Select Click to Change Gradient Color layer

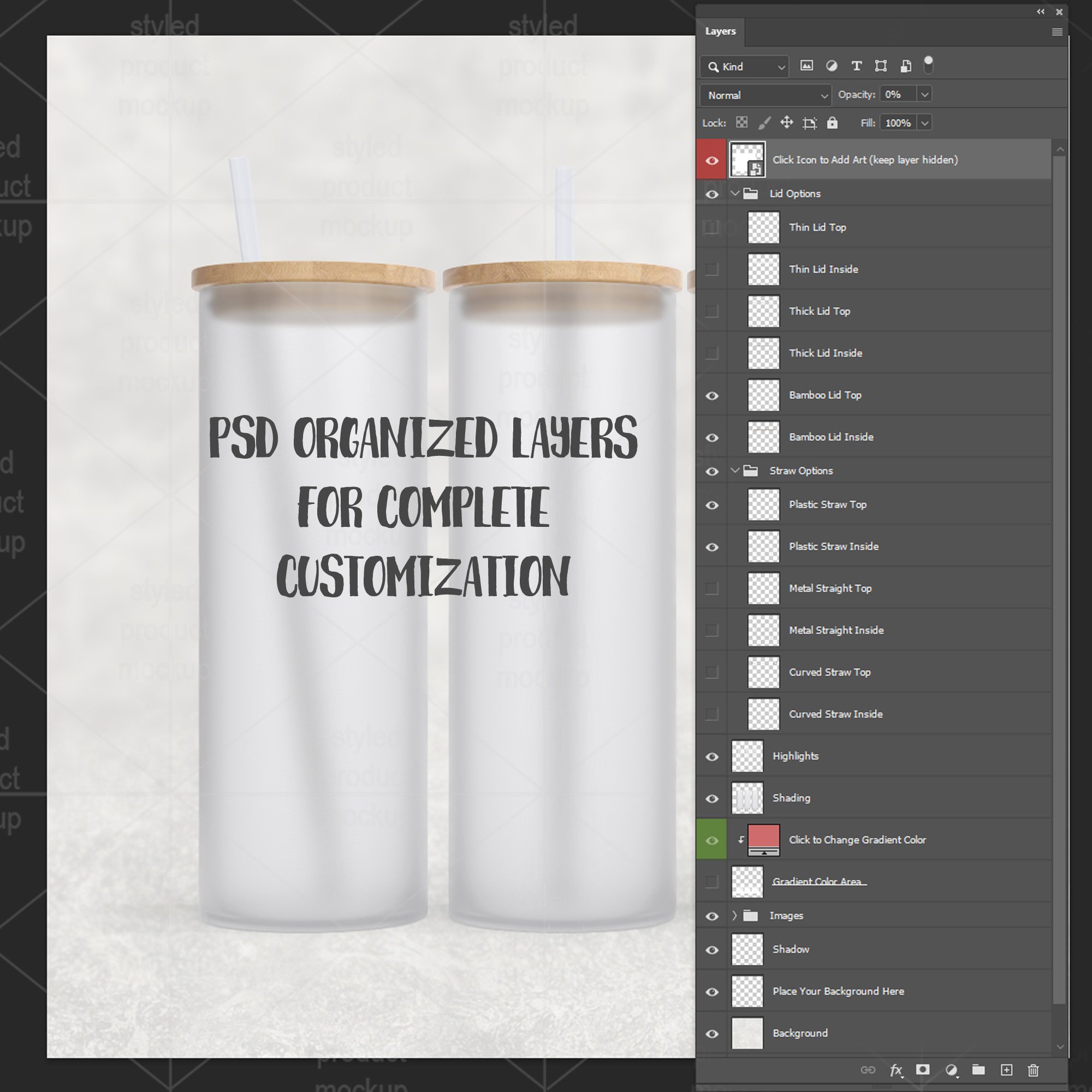[x=874, y=839]
